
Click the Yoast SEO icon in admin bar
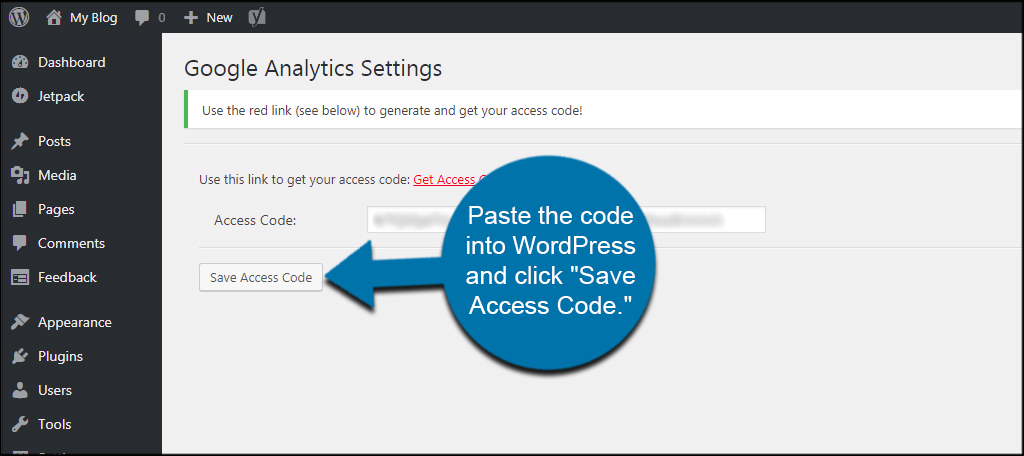[x=257, y=17]
